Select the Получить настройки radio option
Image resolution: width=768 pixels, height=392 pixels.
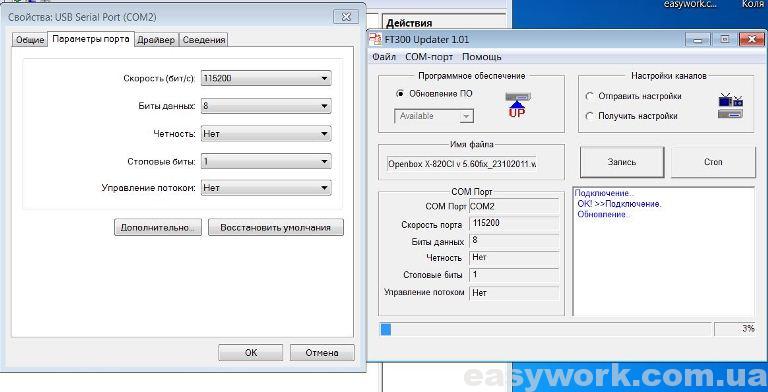click(590, 116)
